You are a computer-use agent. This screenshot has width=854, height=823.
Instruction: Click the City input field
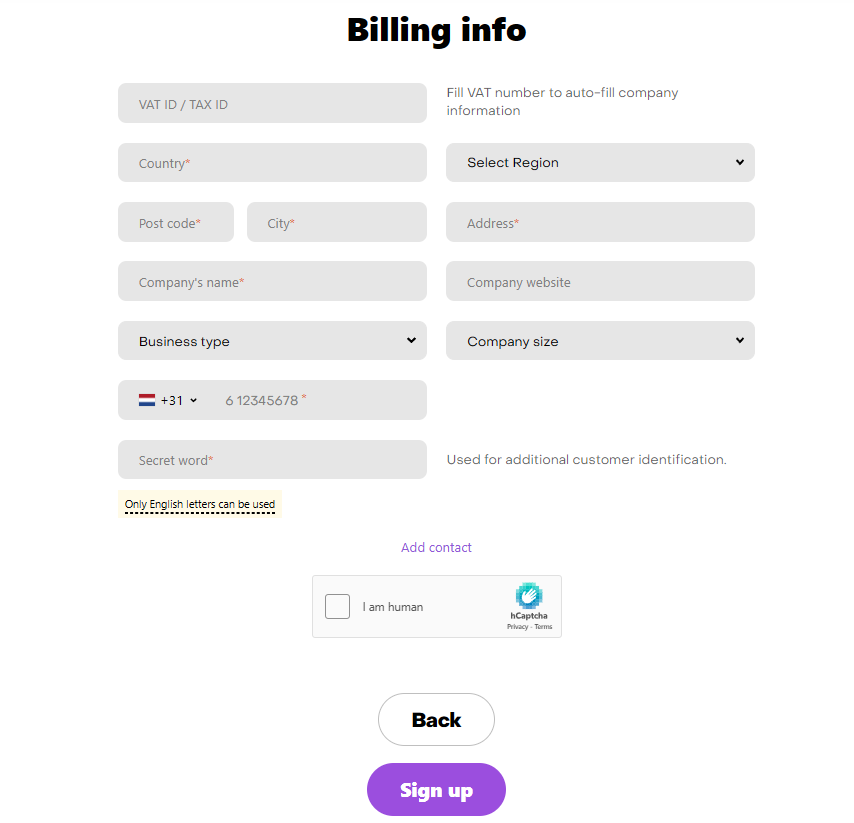(336, 223)
